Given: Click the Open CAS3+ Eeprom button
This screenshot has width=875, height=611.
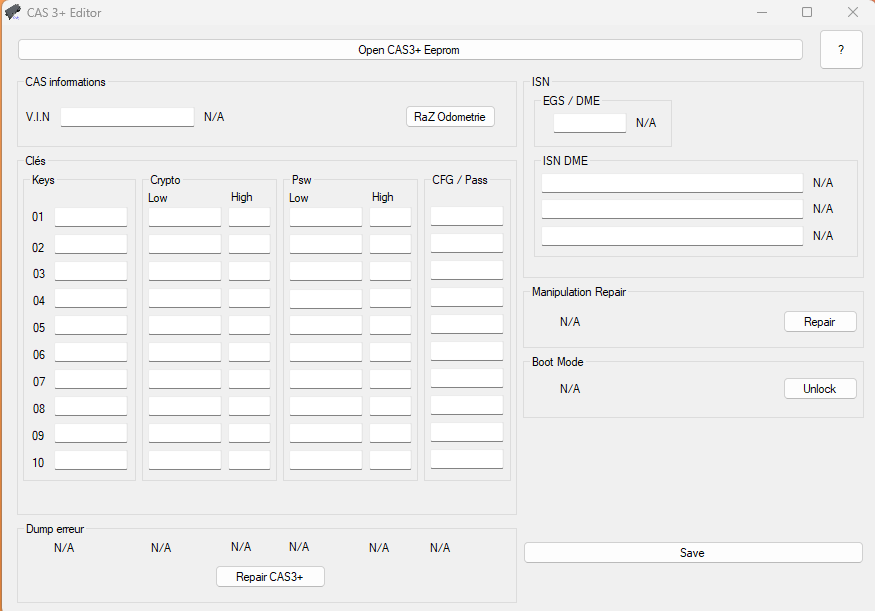Looking at the screenshot, I should click(410, 50).
